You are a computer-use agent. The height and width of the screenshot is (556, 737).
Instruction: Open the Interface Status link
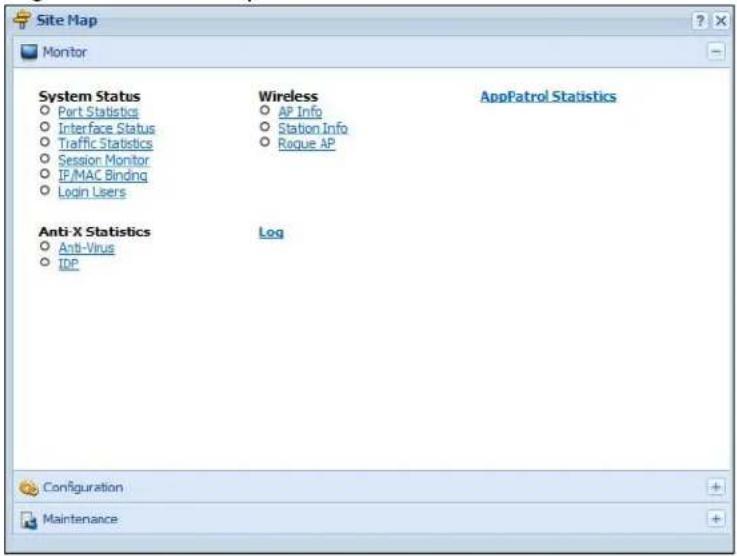(x=107, y=128)
